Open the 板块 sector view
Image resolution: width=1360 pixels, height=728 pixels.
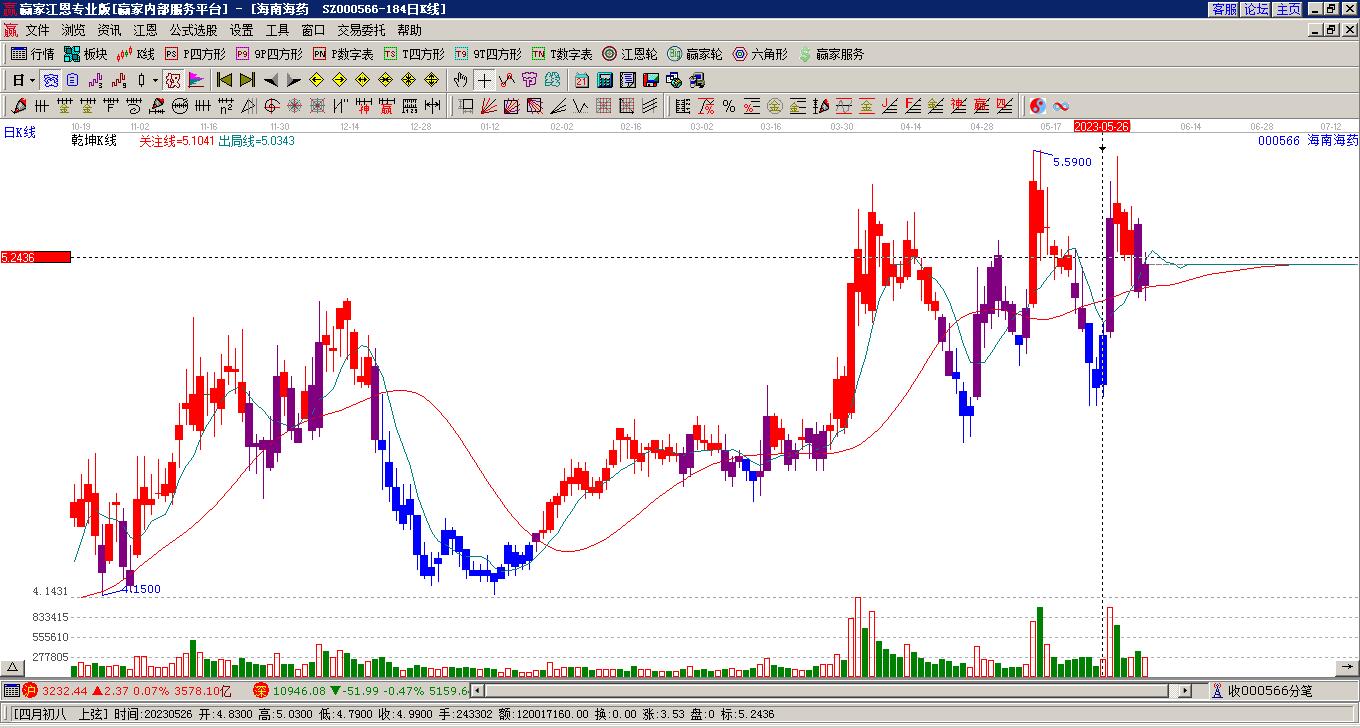click(86, 54)
